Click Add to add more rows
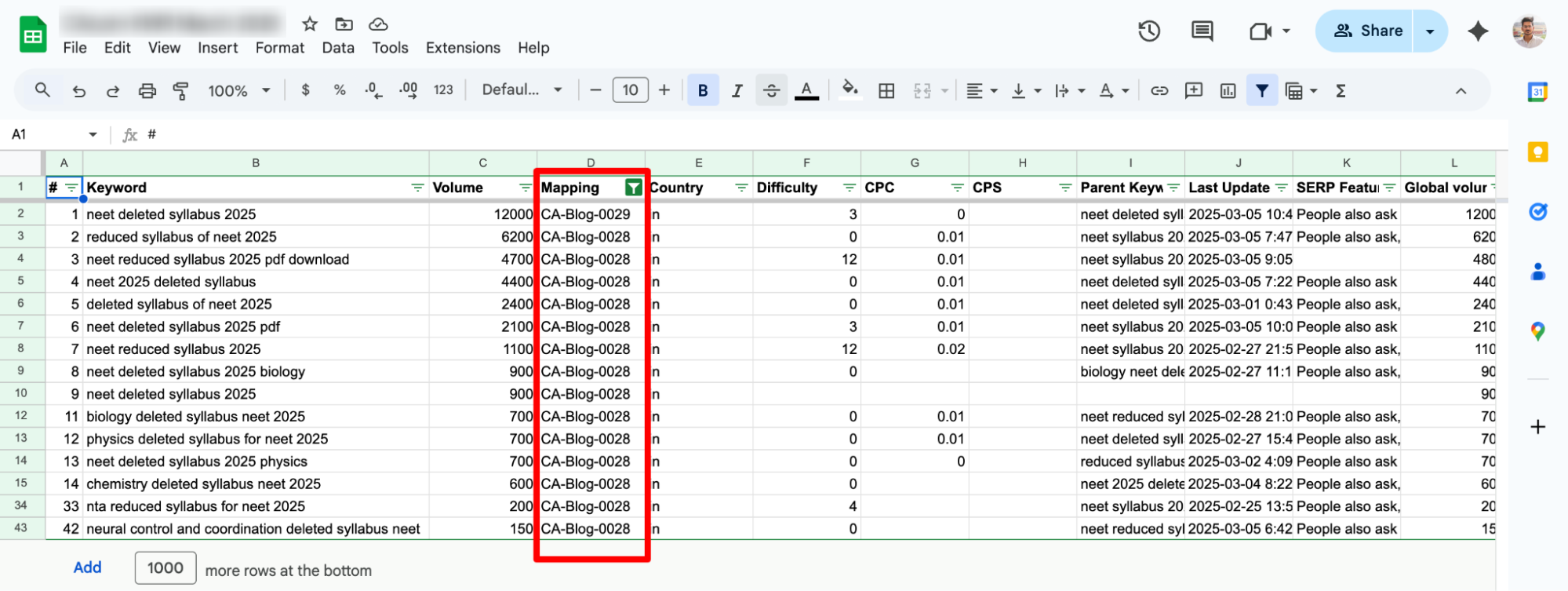1568x591 pixels. point(87,567)
